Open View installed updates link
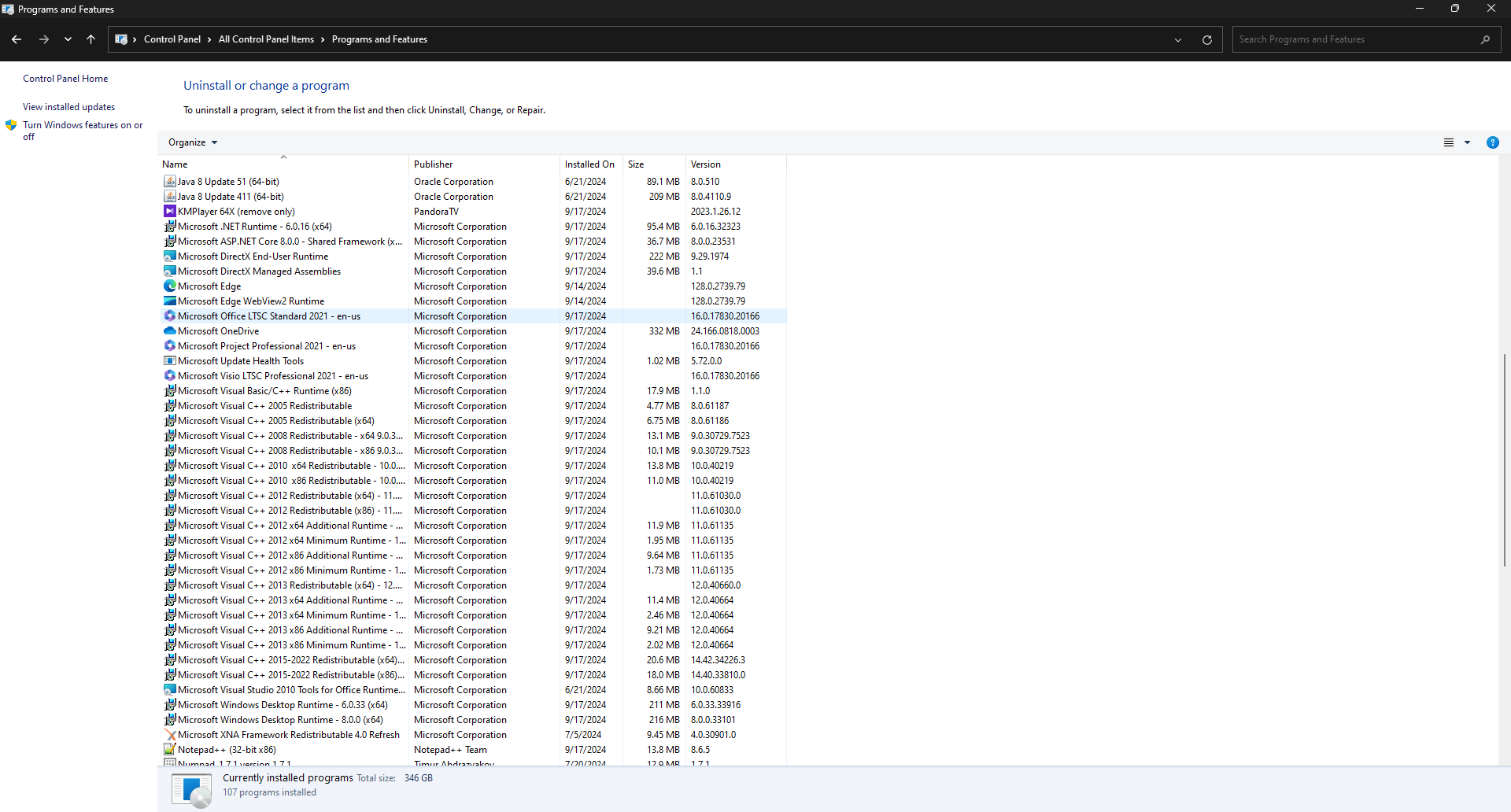The width and height of the screenshot is (1511, 812). [x=68, y=107]
